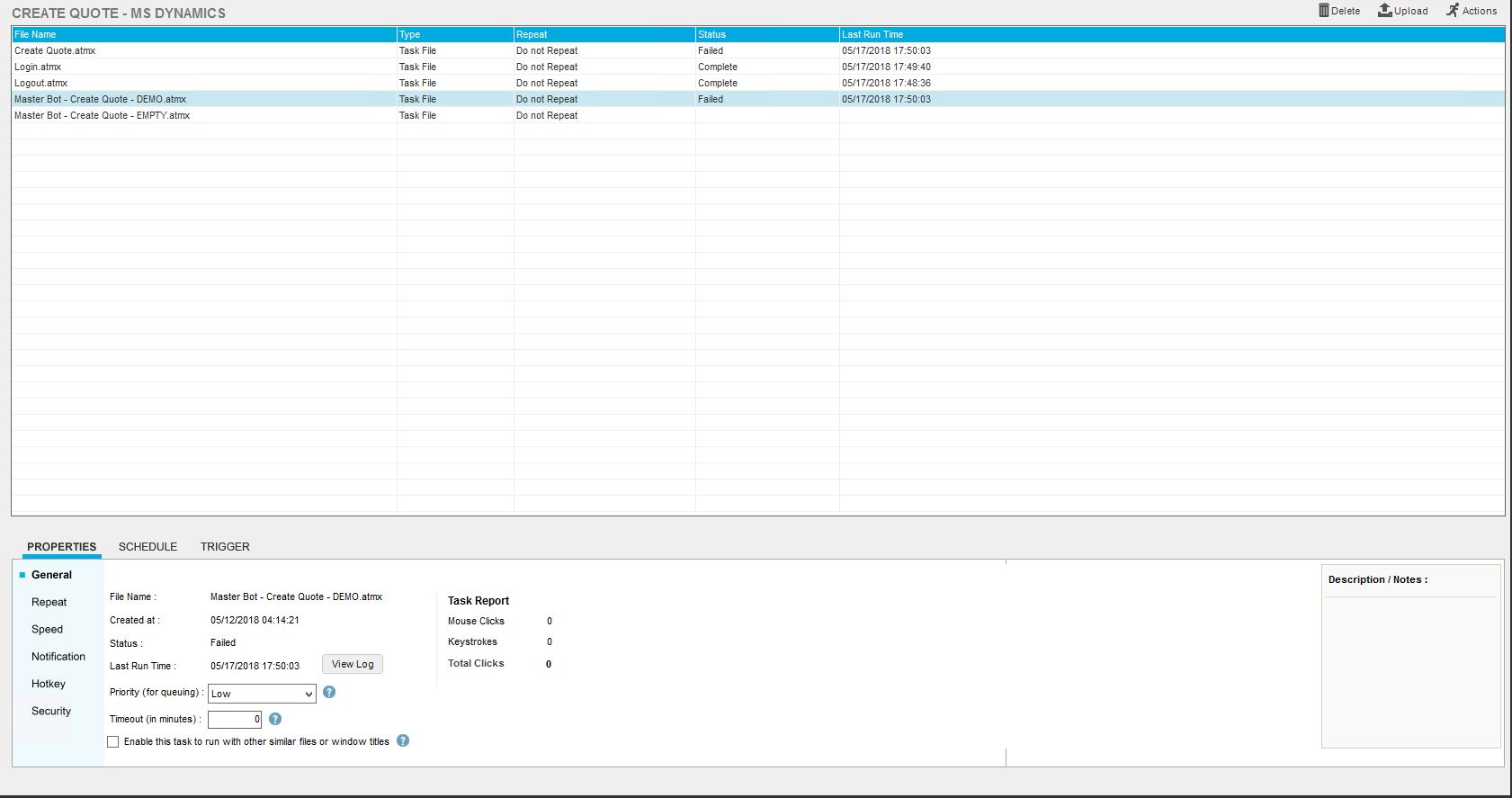Click the Actions button label
1512x798 pixels.
coord(1480,11)
